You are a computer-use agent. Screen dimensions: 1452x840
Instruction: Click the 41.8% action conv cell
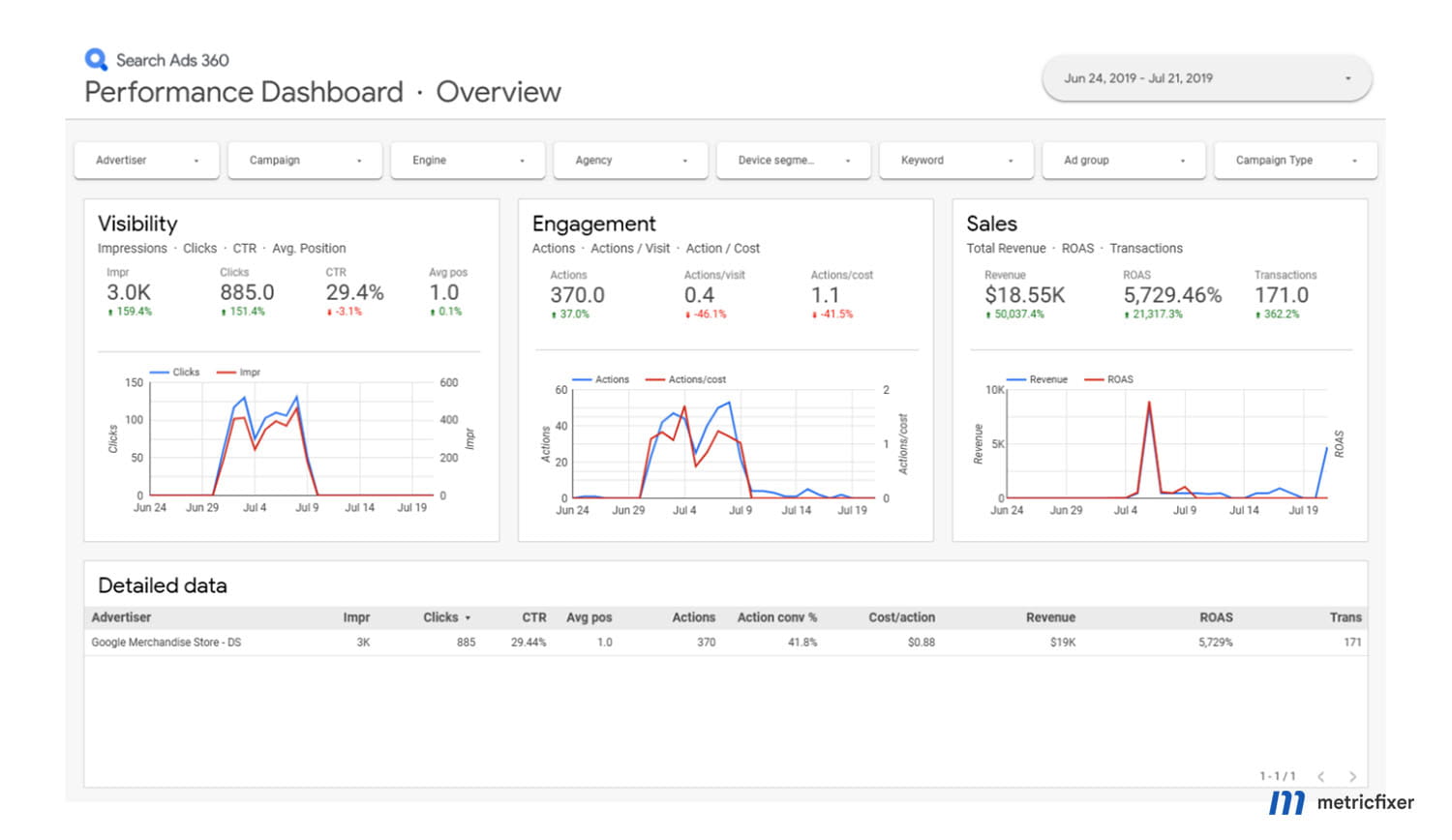pos(802,643)
